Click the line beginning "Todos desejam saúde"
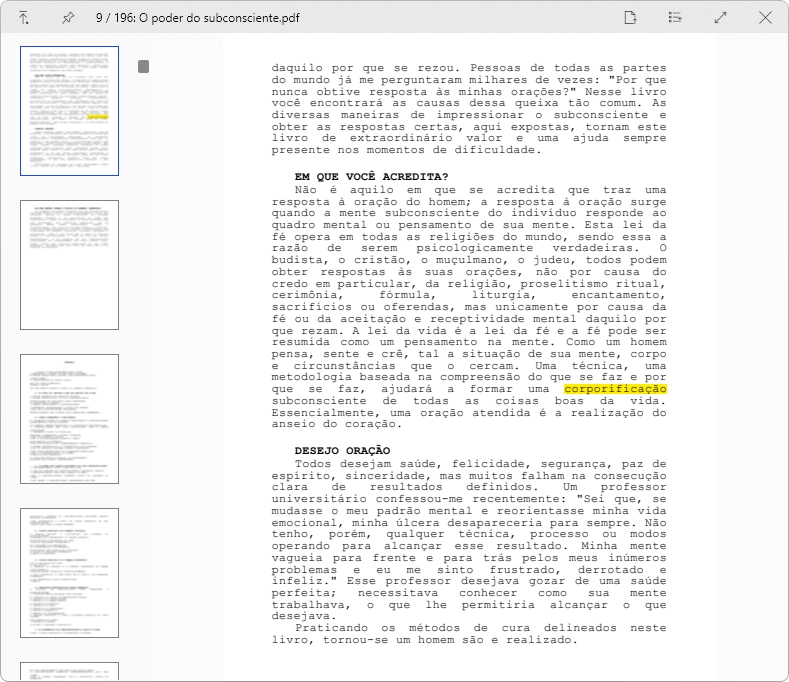The height and width of the screenshot is (682, 789). 481,464
